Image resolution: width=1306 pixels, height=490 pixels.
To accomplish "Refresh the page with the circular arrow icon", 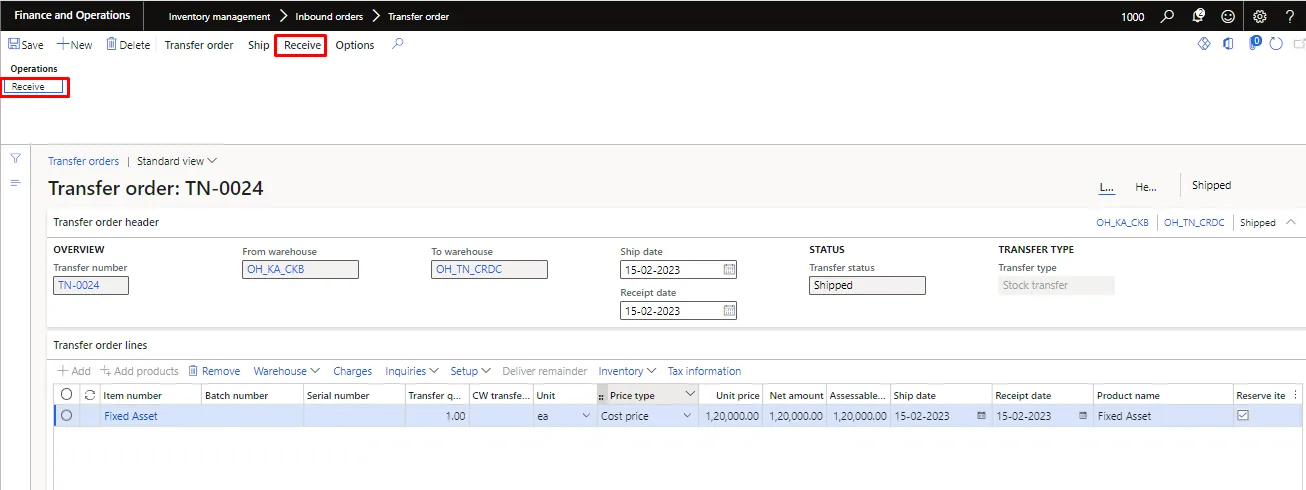I will (1276, 45).
